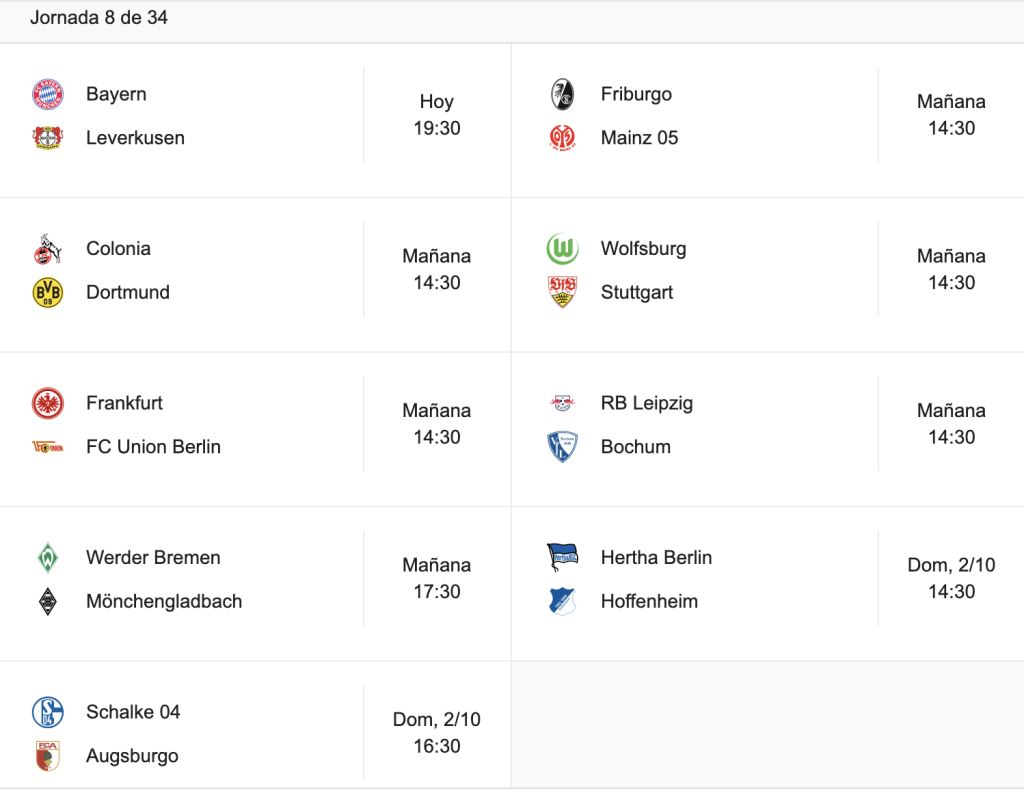Click the Werder Bremen diamond logo
This screenshot has height=793, width=1024.
click(x=48, y=558)
